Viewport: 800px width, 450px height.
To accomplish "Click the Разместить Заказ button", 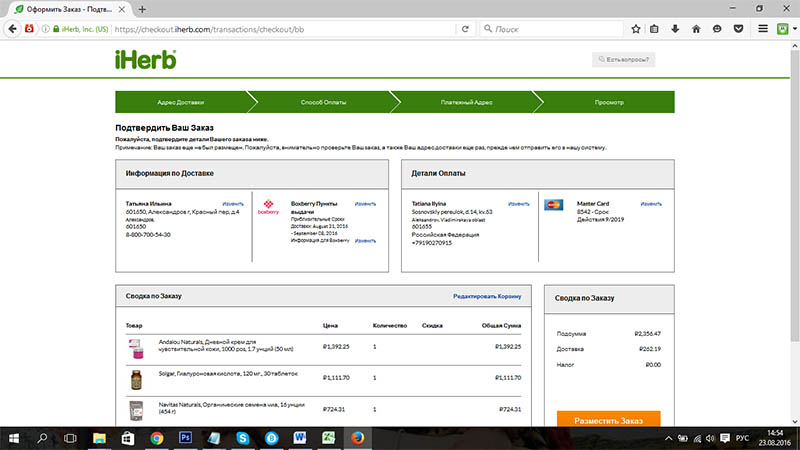I will click(x=609, y=419).
